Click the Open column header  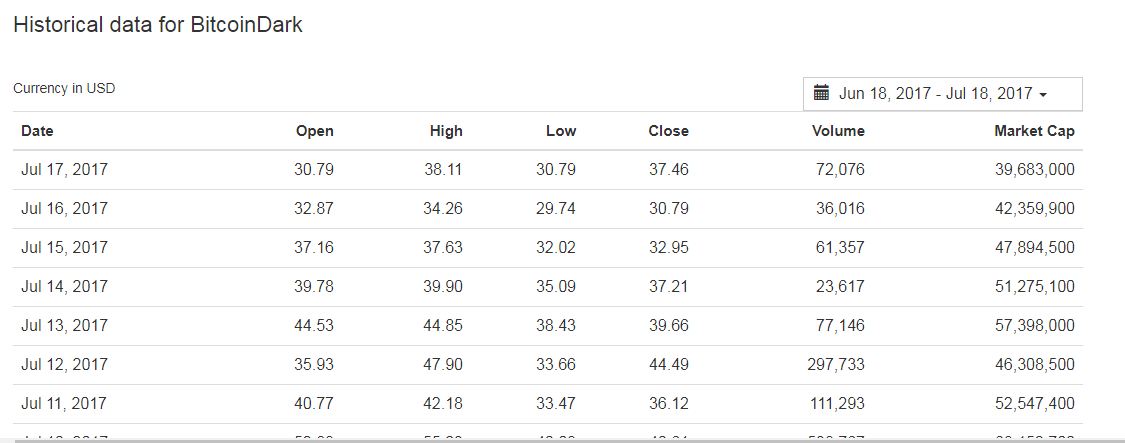tap(314, 131)
